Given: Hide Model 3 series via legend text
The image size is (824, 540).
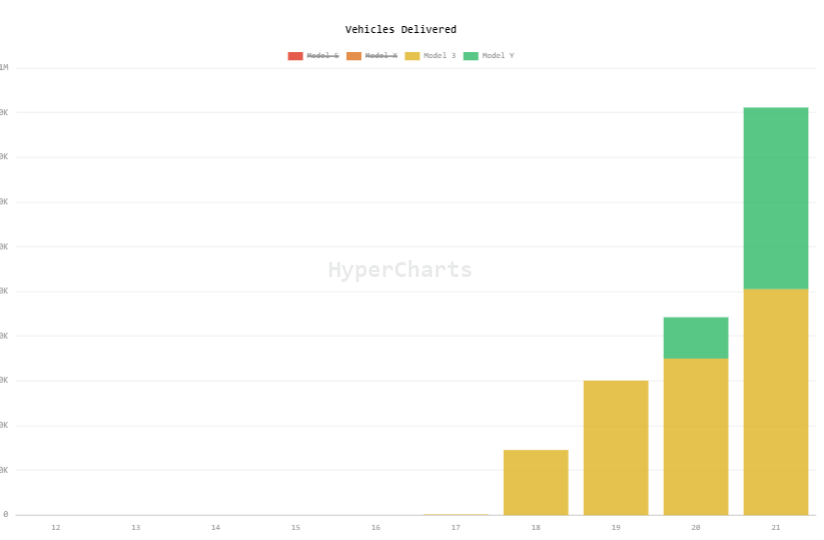Looking at the screenshot, I should (x=439, y=56).
